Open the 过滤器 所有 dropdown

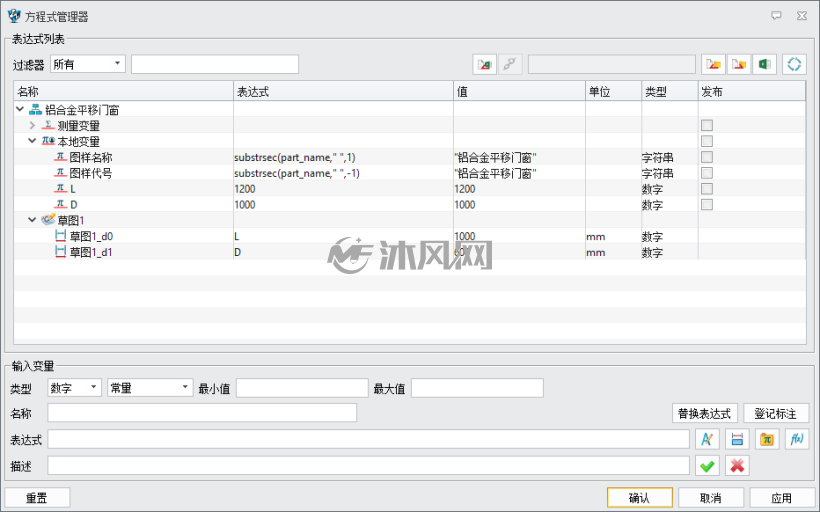pos(88,64)
